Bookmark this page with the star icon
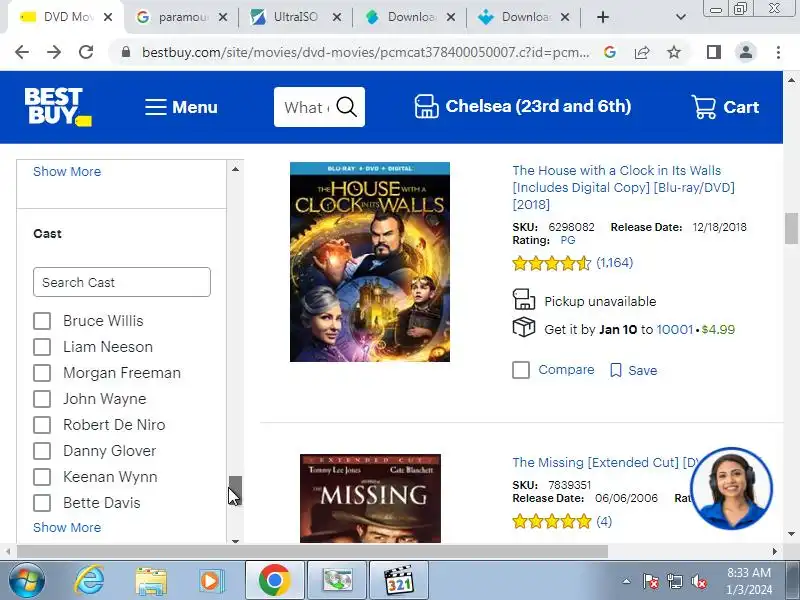Viewport: 800px width, 600px height. click(x=674, y=52)
